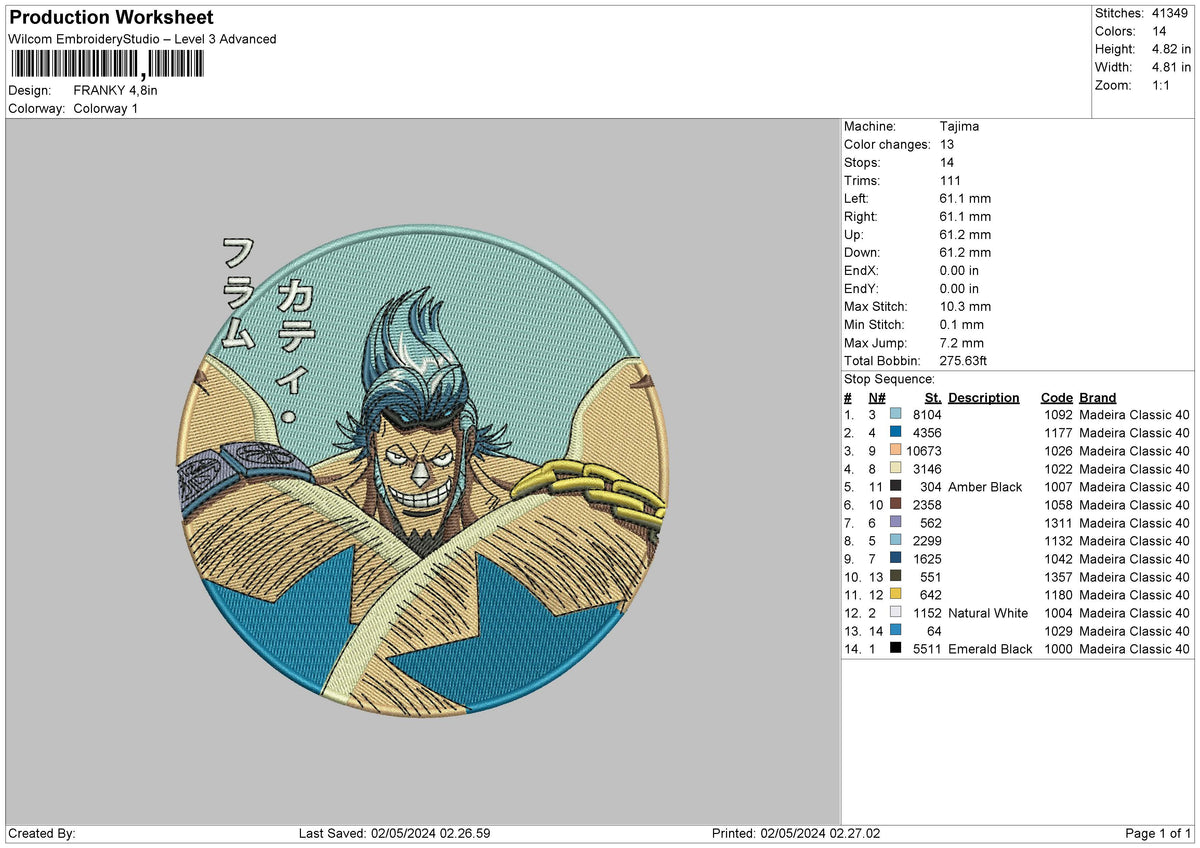The image size is (1200, 848).
Task: Click the 'Natural White' description text
Action: (988, 613)
